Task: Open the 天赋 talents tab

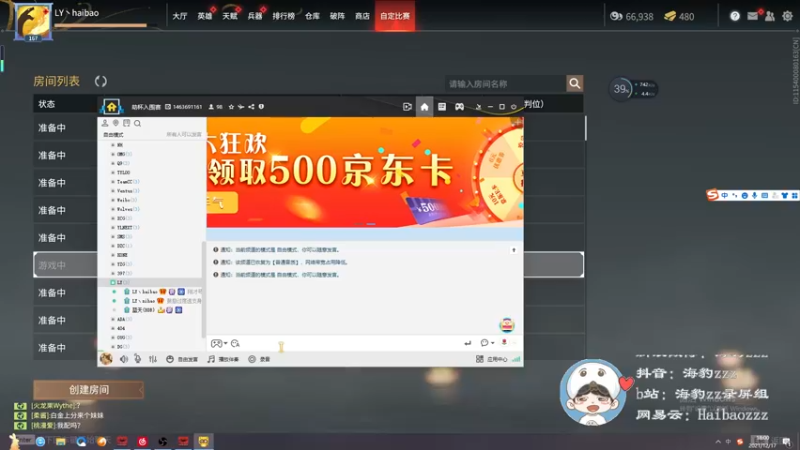Action: pos(230,16)
